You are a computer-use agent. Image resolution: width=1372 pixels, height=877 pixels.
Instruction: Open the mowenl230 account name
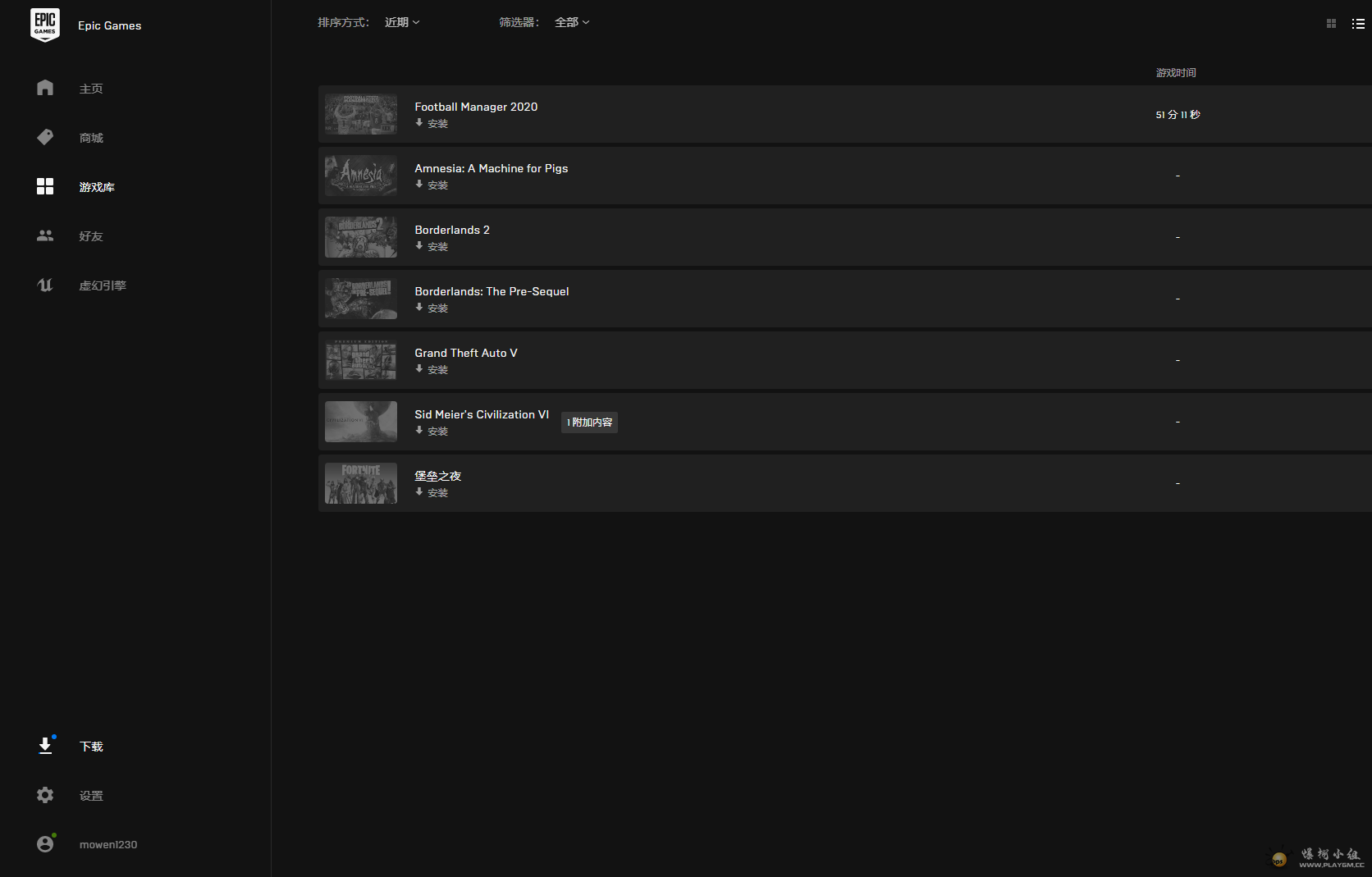[108, 844]
